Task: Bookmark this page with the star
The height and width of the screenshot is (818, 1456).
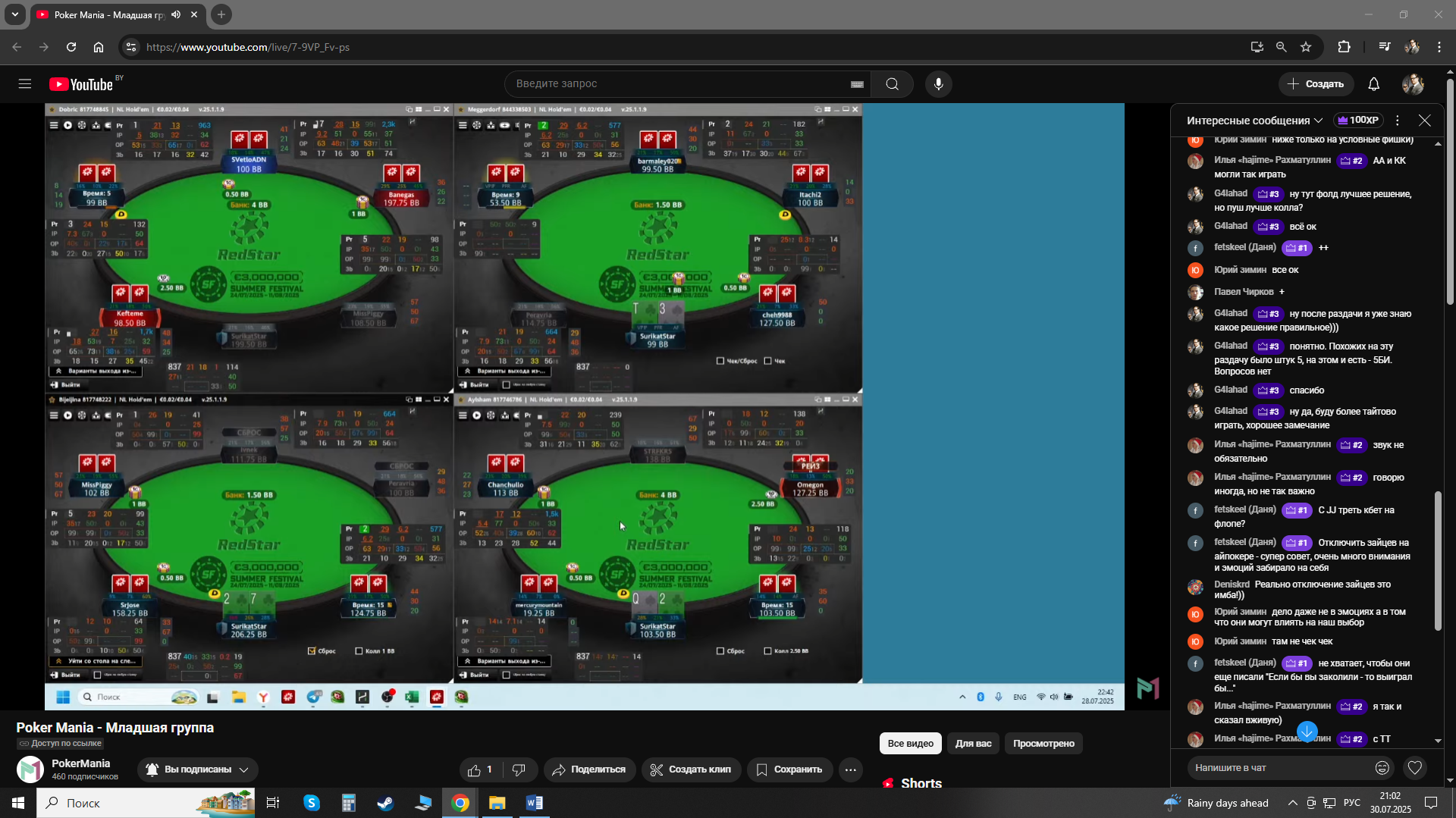Action: coord(1306,47)
